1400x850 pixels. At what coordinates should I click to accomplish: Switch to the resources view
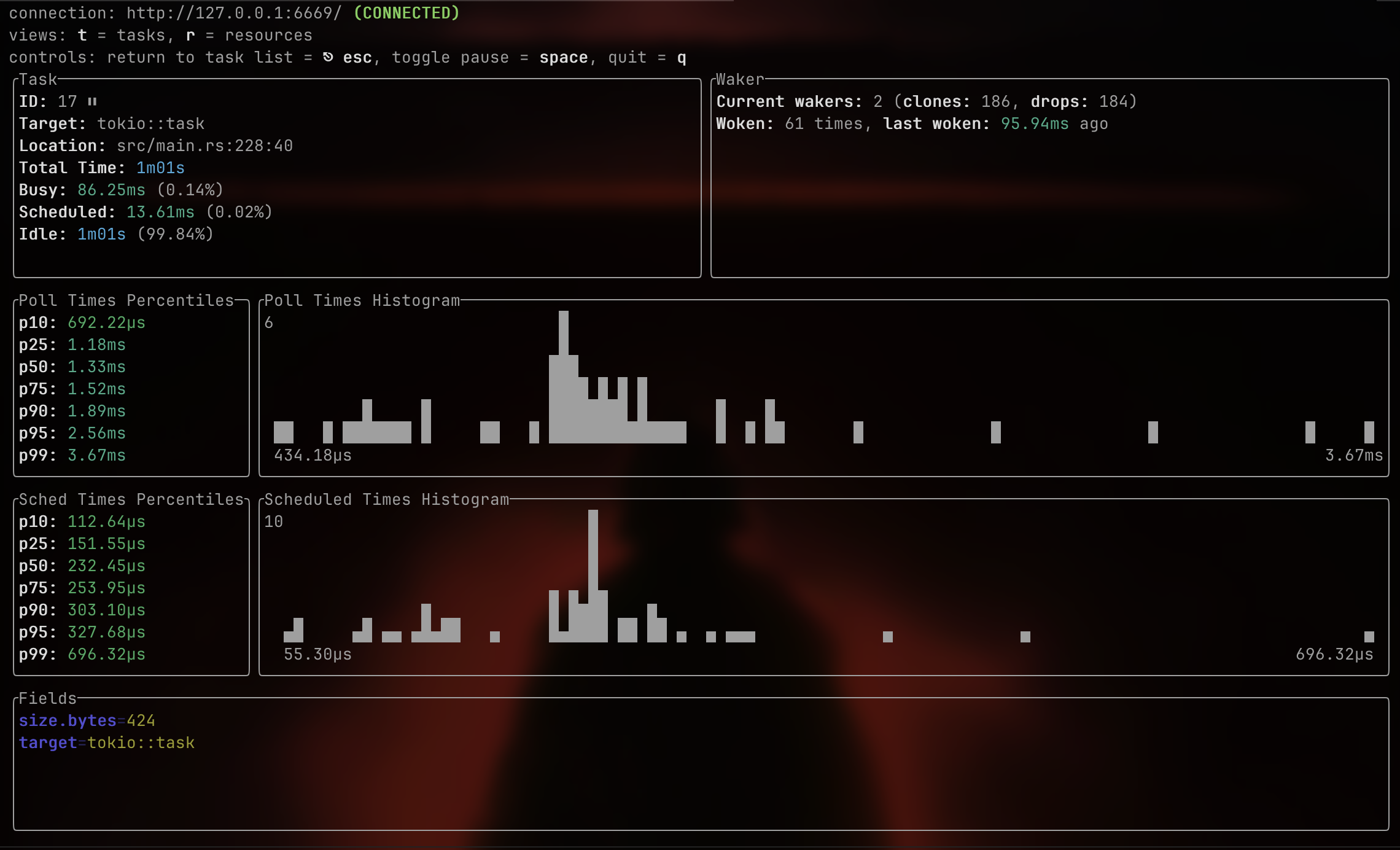190,35
